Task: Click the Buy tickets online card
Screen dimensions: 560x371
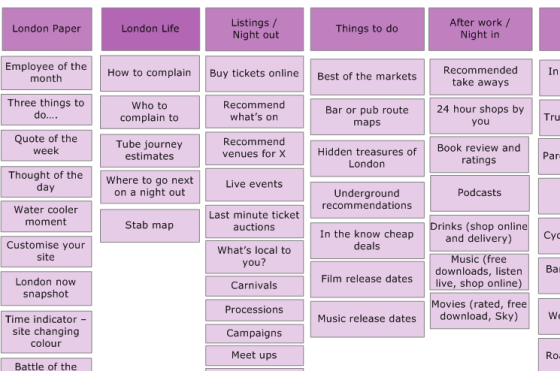Action: [x=255, y=74]
